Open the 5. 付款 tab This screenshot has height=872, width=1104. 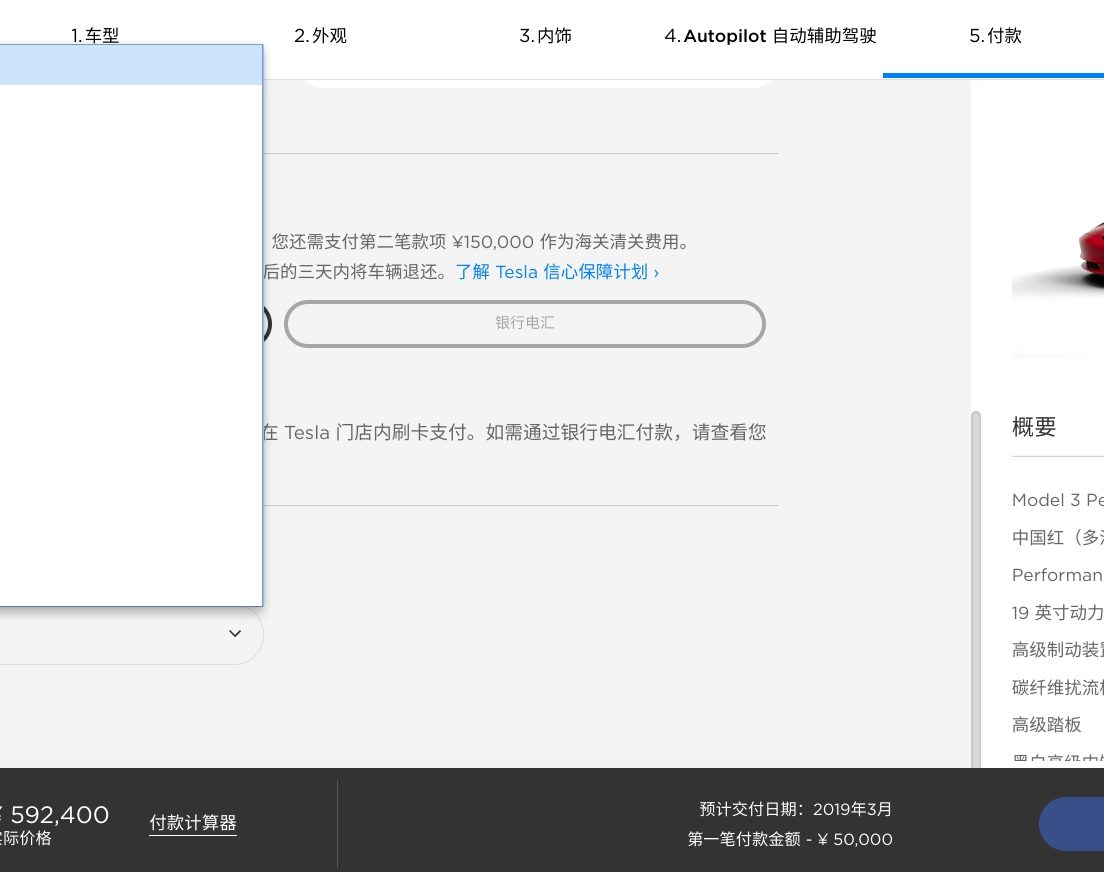click(x=995, y=35)
